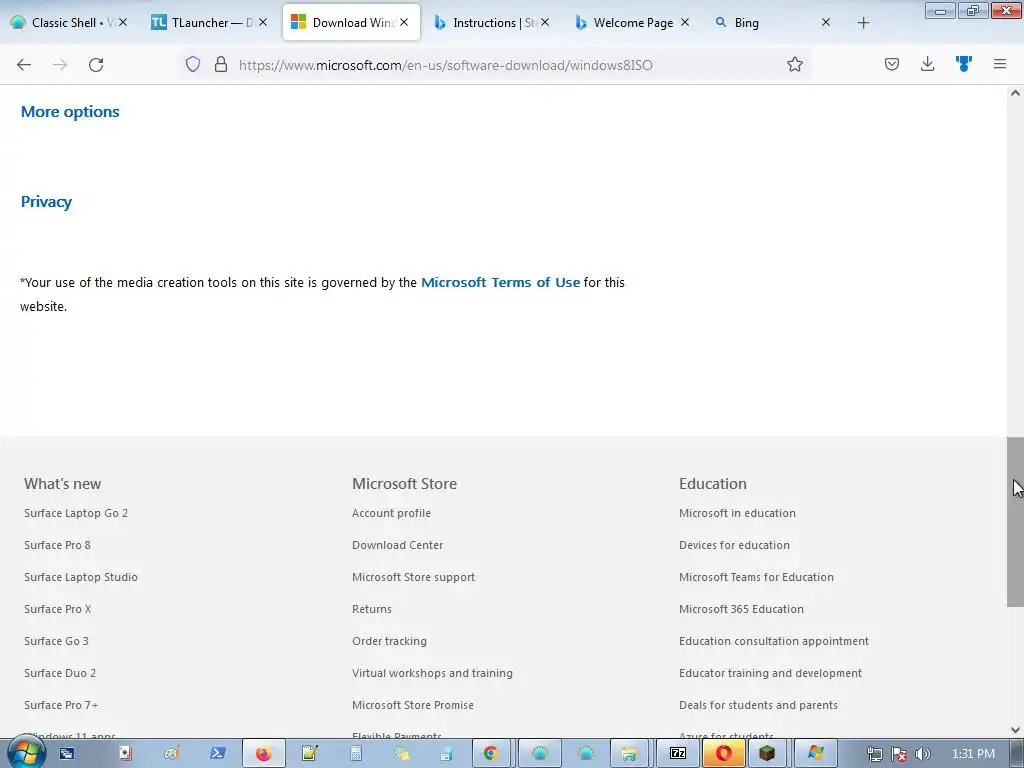Open PowerShell from the taskbar
The height and width of the screenshot is (768, 1024).
217,754
